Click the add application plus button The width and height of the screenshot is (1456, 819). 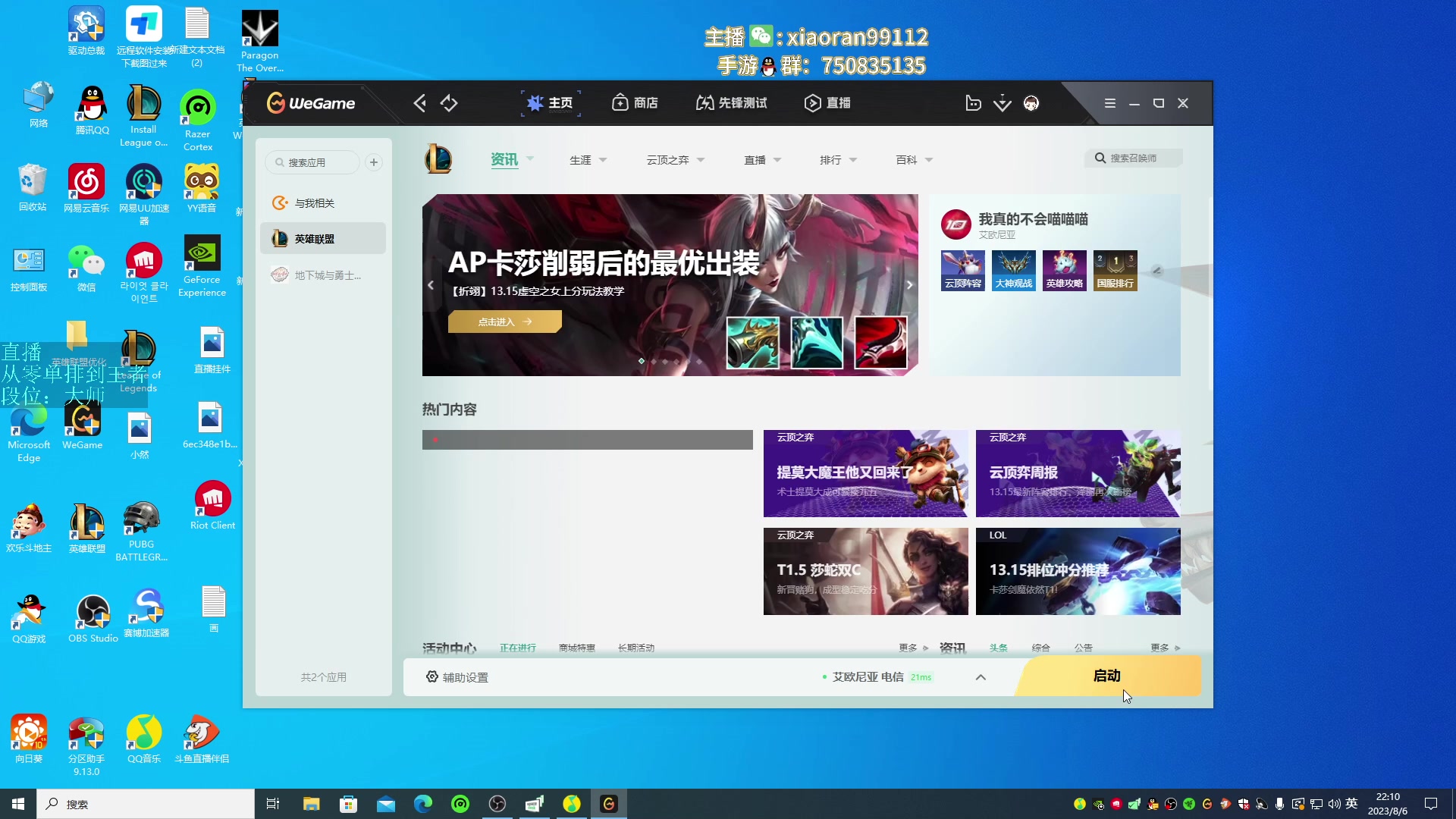coord(374,162)
